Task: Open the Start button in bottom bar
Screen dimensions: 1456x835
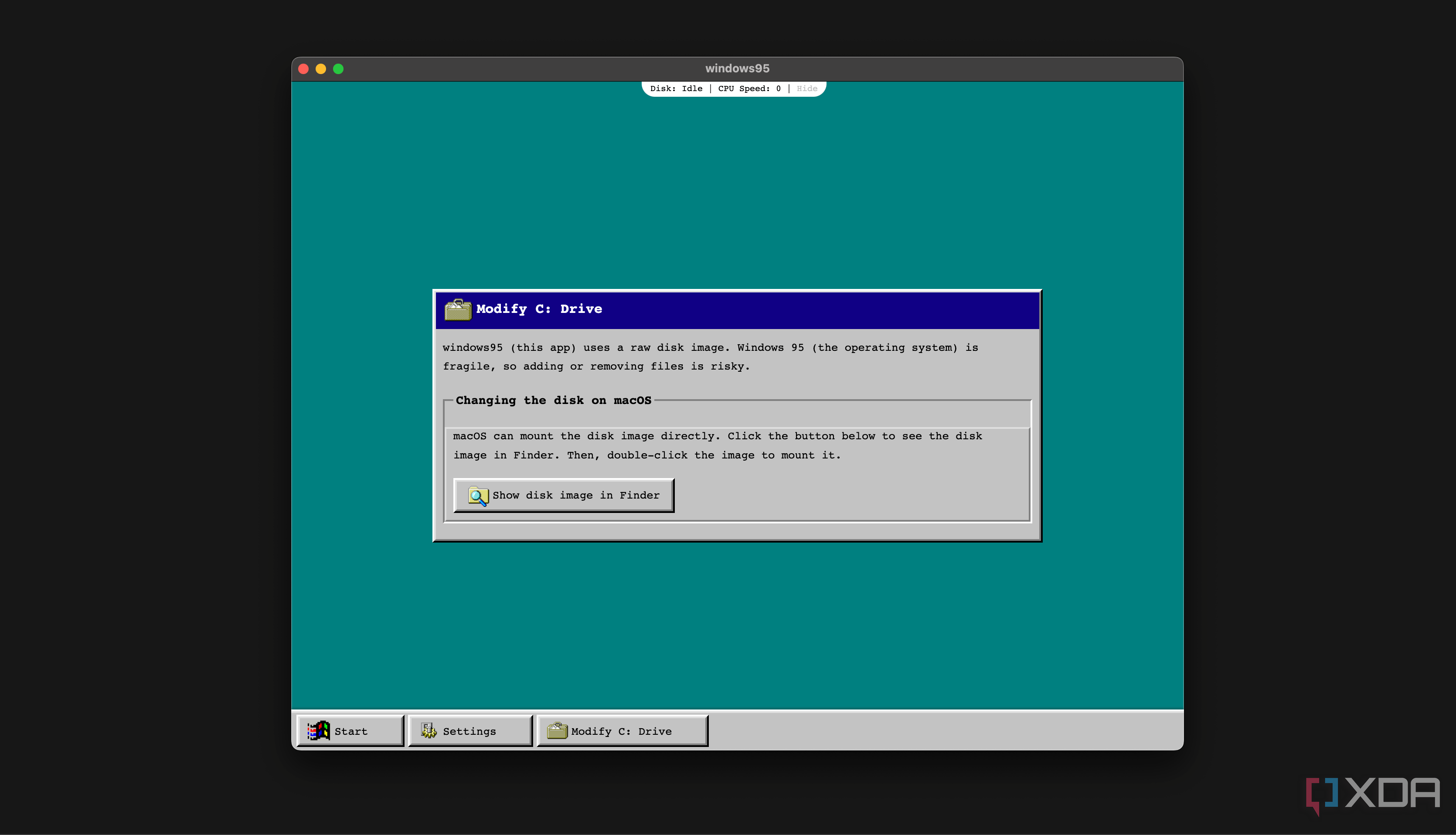Action: [350, 730]
